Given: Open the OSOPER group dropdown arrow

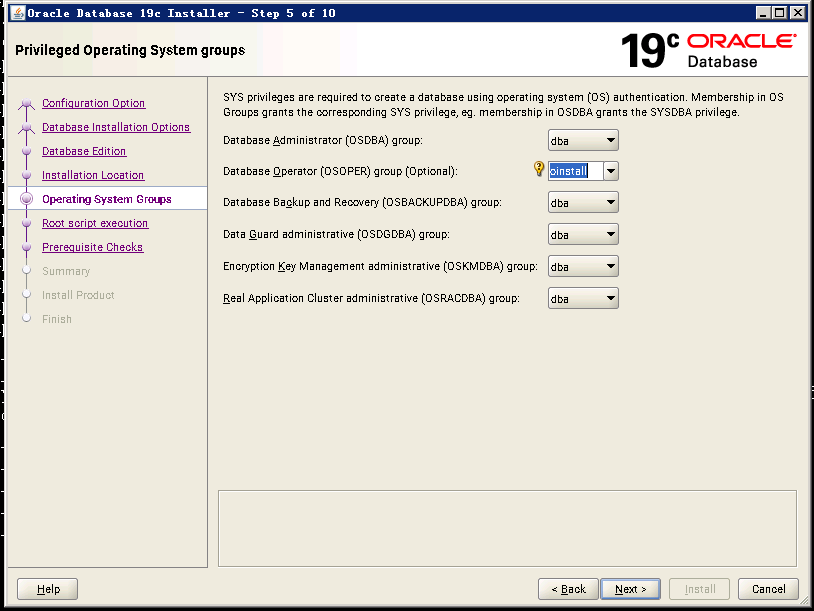Looking at the screenshot, I should click(x=611, y=171).
